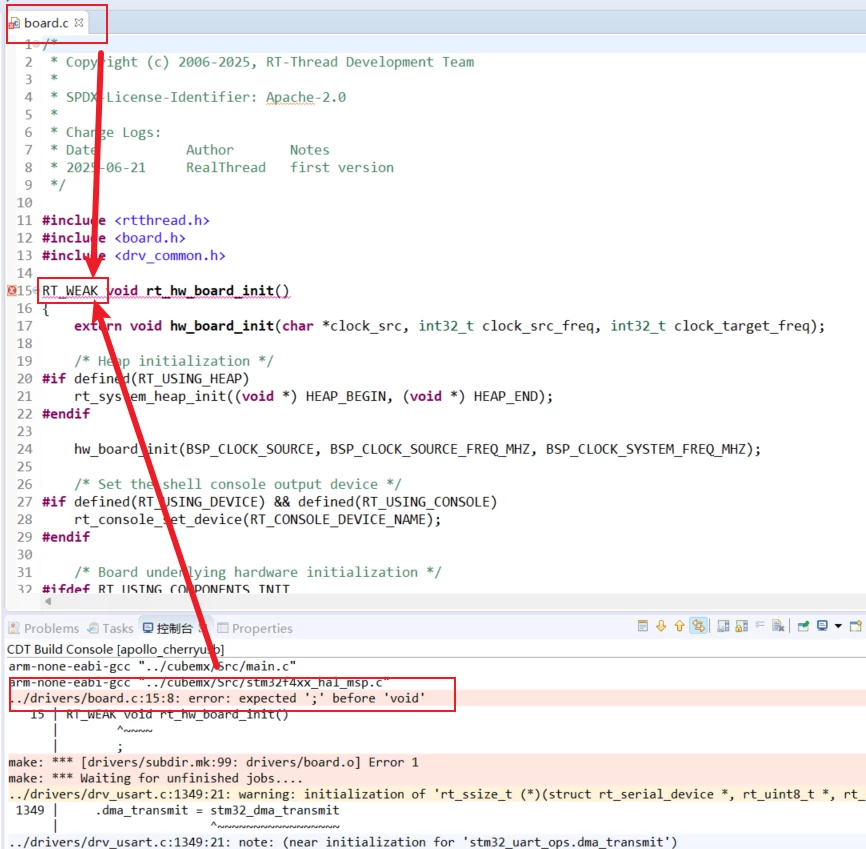
Task: Click the pin console icon
Action: tap(803, 627)
